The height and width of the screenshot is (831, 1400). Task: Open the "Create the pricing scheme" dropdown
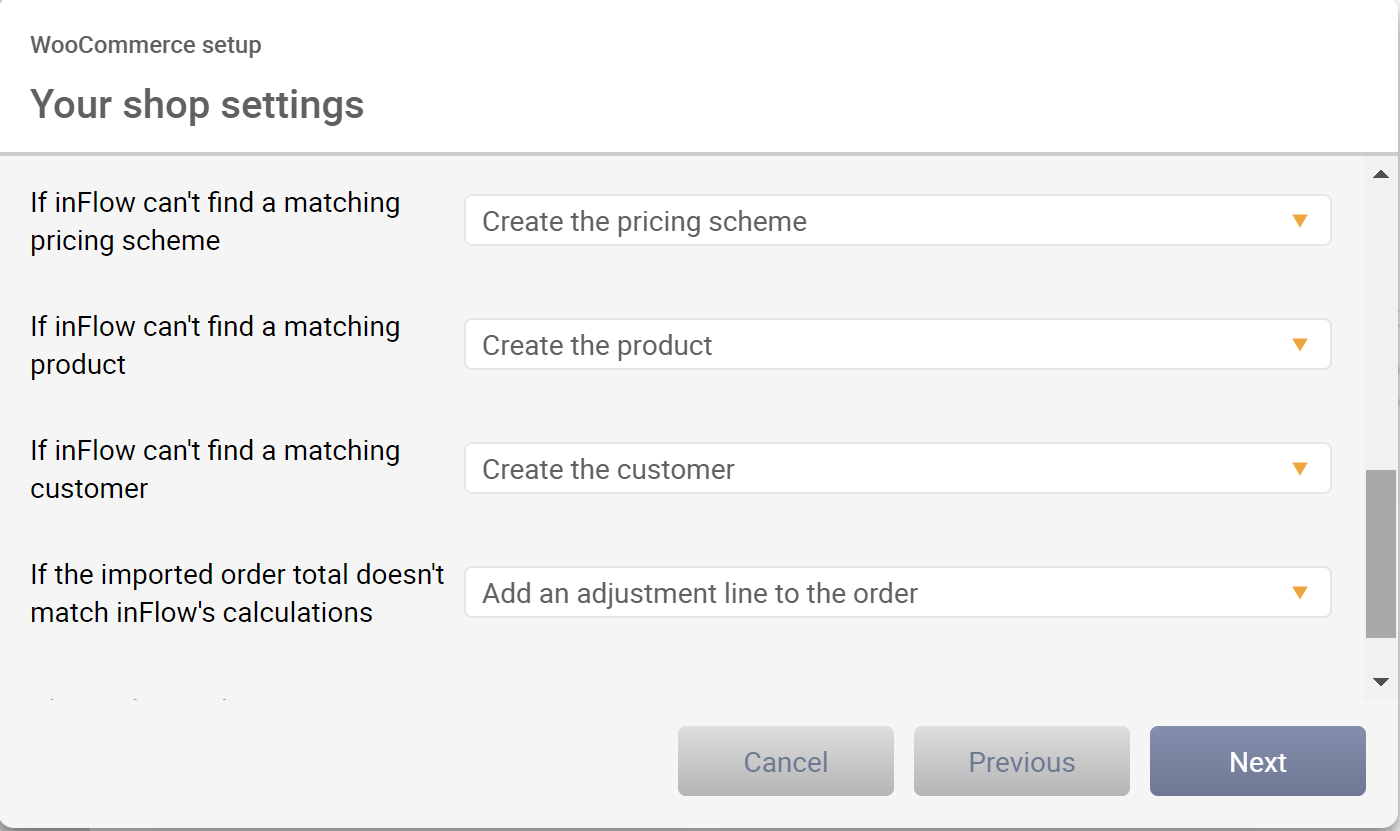click(x=897, y=220)
